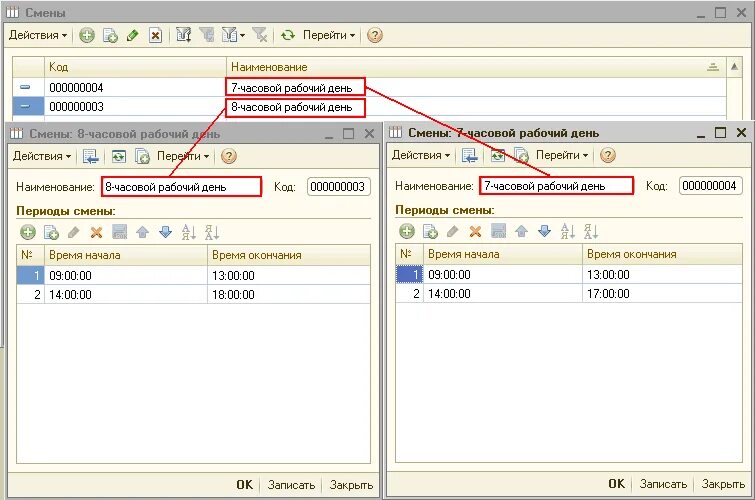Viewport: 755px width, 500px height.
Task: Select row number 1 in 8-часовой window table
Action: coord(31,275)
